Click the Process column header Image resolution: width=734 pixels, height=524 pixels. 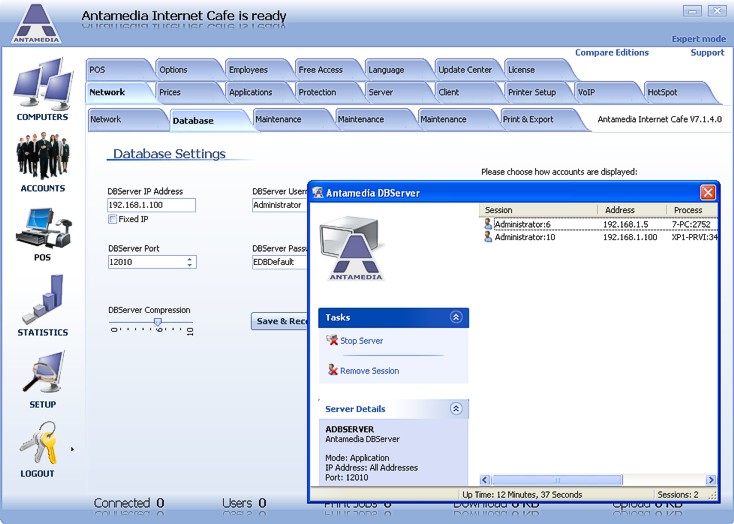coord(692,210)
